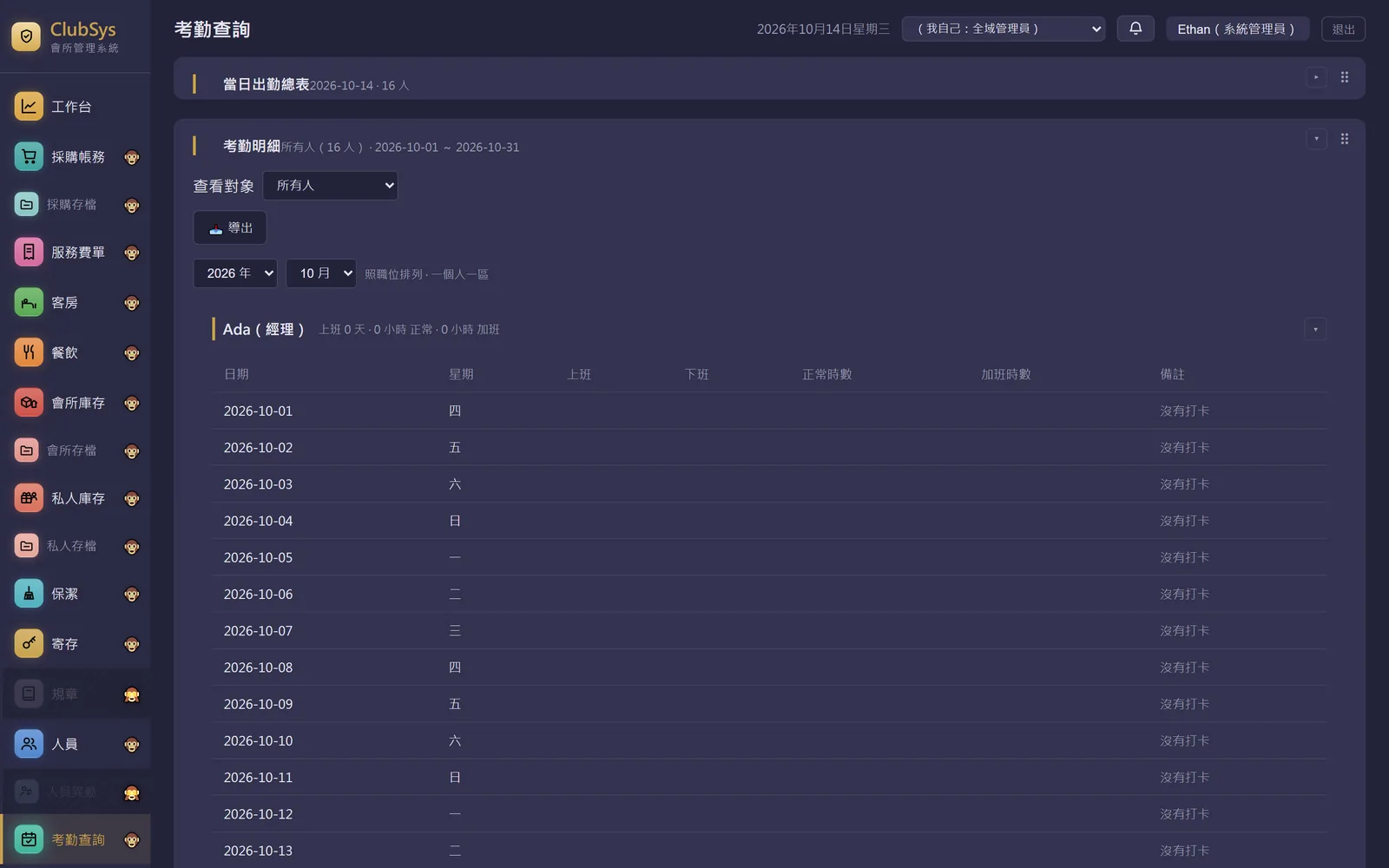The width and height of the screenshot is (1389, 868).
Task: Open 考勤查詢 calendar icon
Action: [29, 839]
